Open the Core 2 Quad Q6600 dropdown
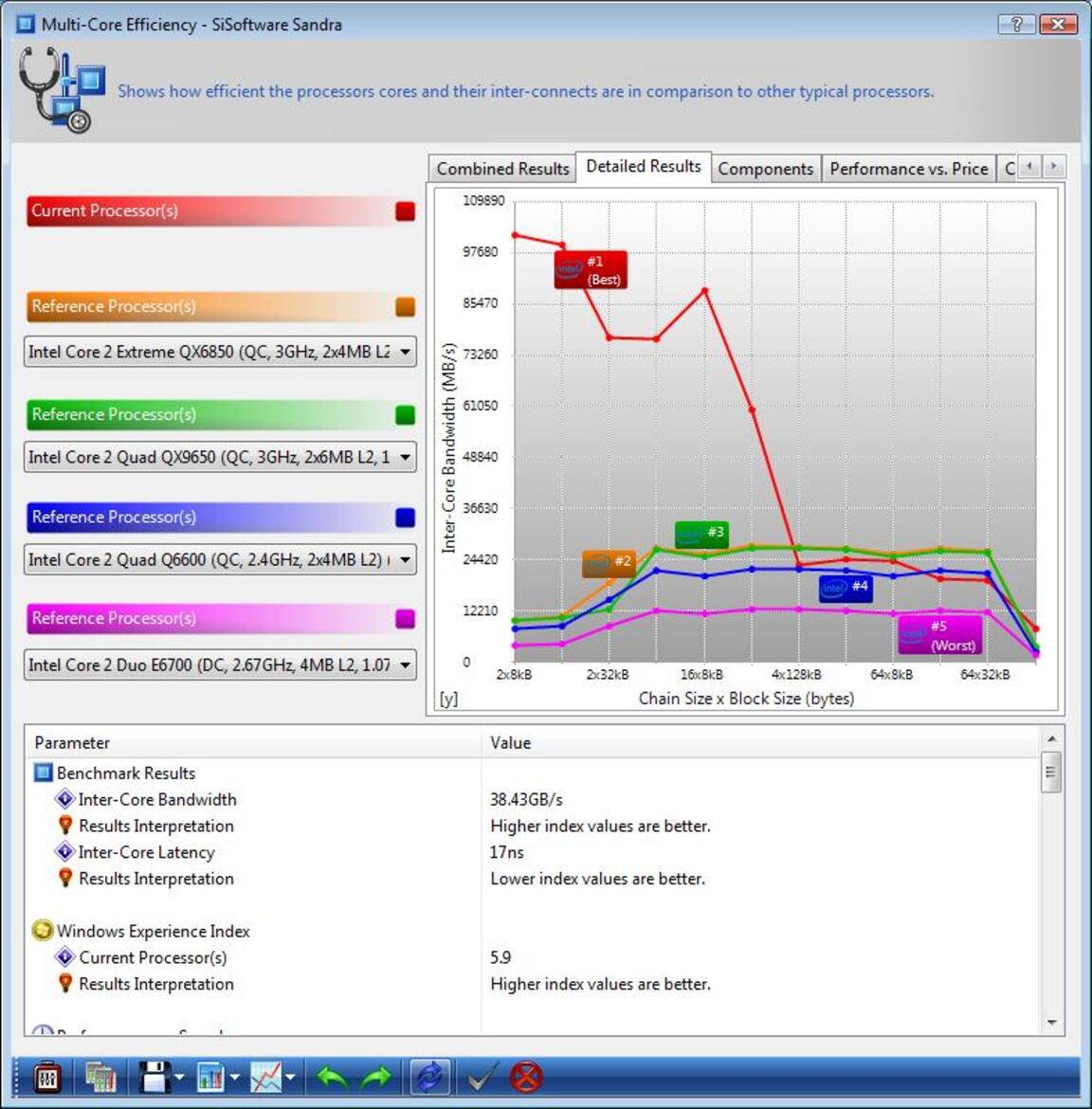The height and width of the screenshot is (1109, 1092). tap(220, 559)
